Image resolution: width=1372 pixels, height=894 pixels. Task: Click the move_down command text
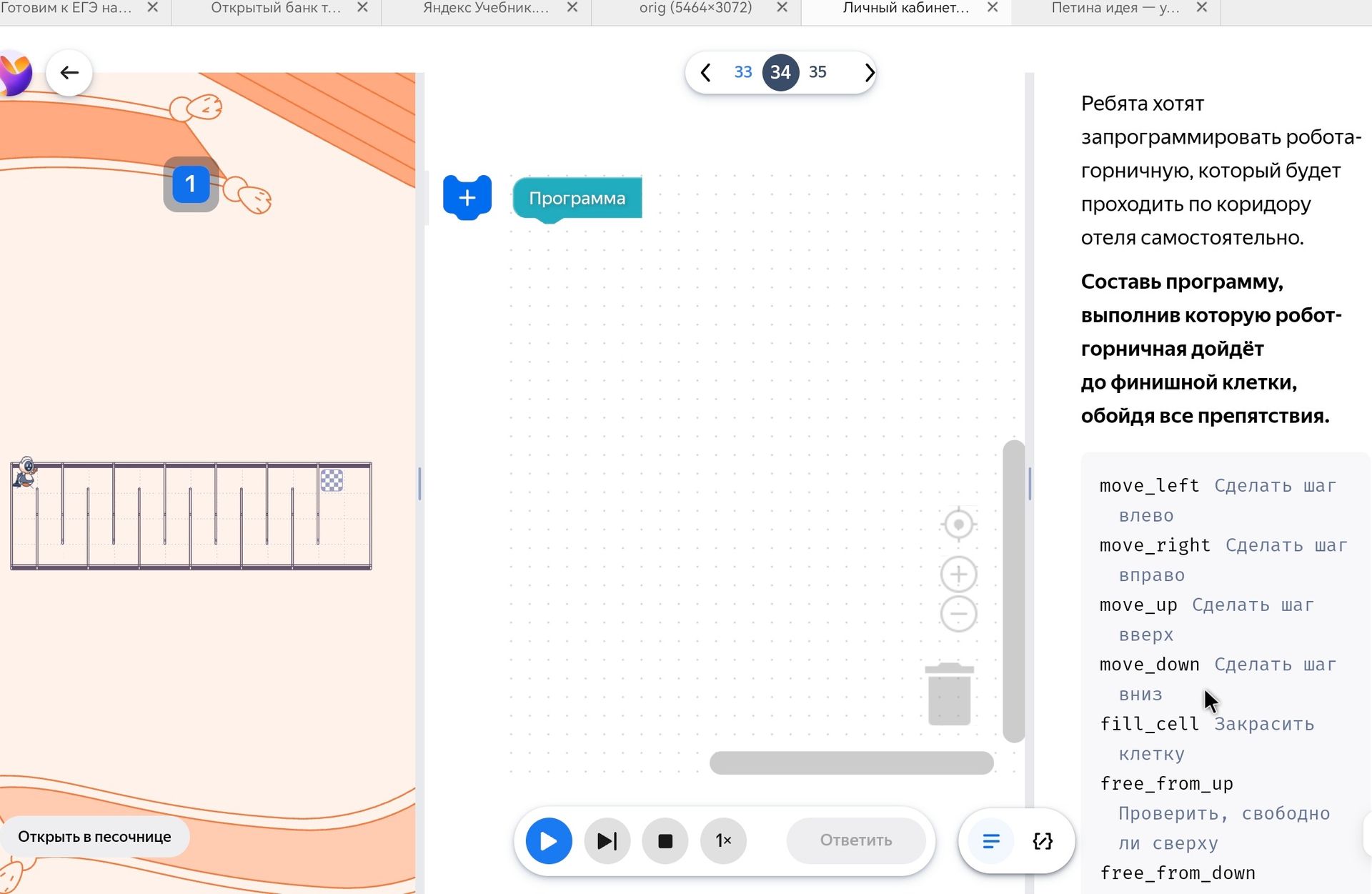click(x=1149, y=665)
